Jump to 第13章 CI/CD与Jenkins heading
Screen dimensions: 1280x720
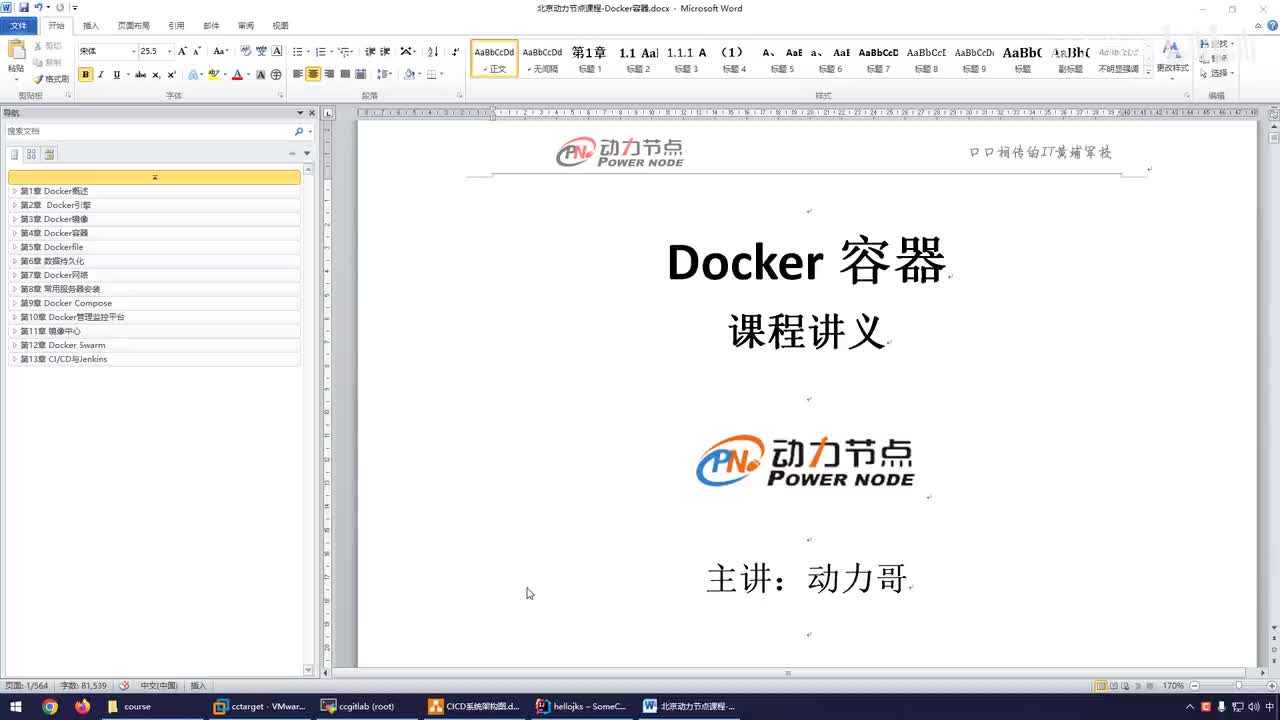pos(155,359)
